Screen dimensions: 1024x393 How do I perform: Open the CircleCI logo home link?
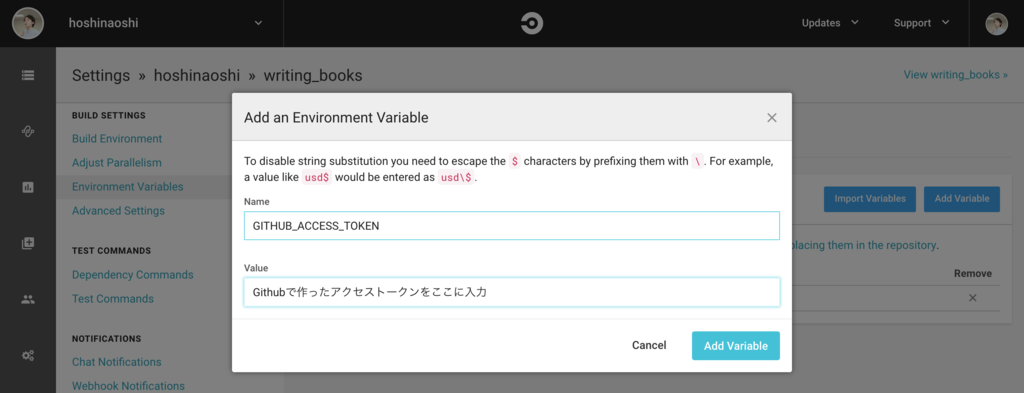tap(532, 24)
